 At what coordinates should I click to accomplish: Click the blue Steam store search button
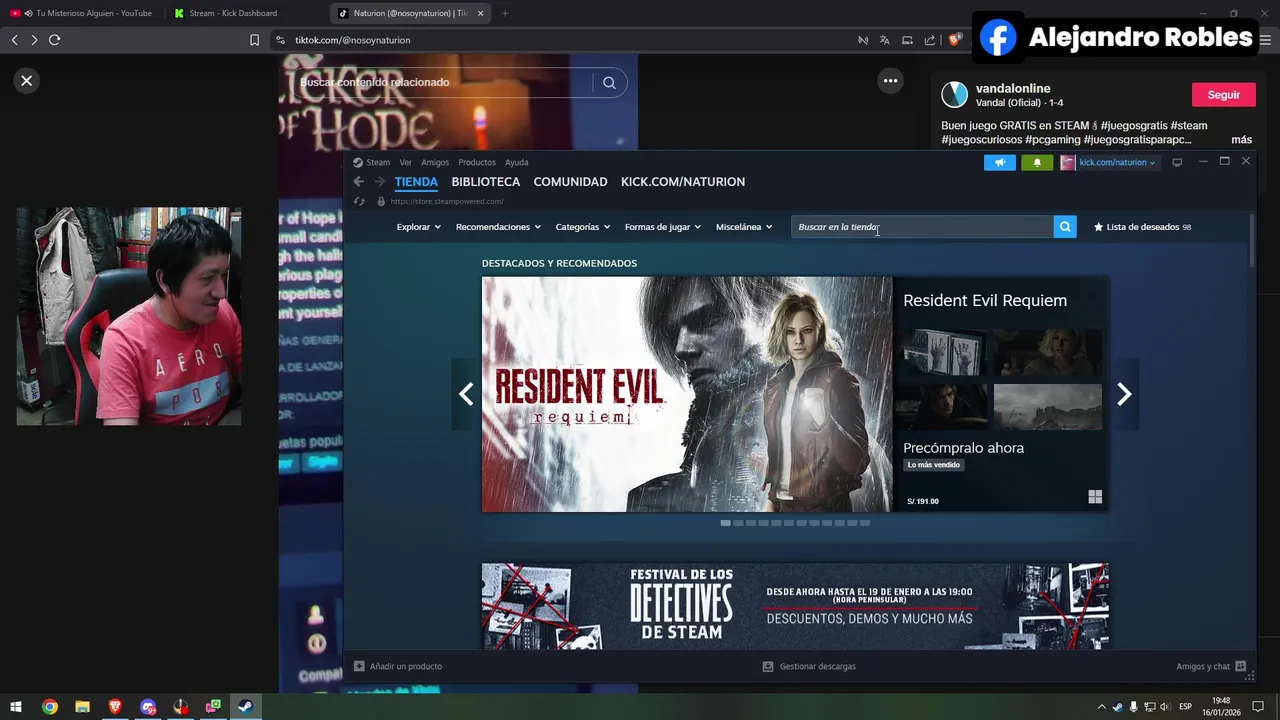pos(1065,227)
